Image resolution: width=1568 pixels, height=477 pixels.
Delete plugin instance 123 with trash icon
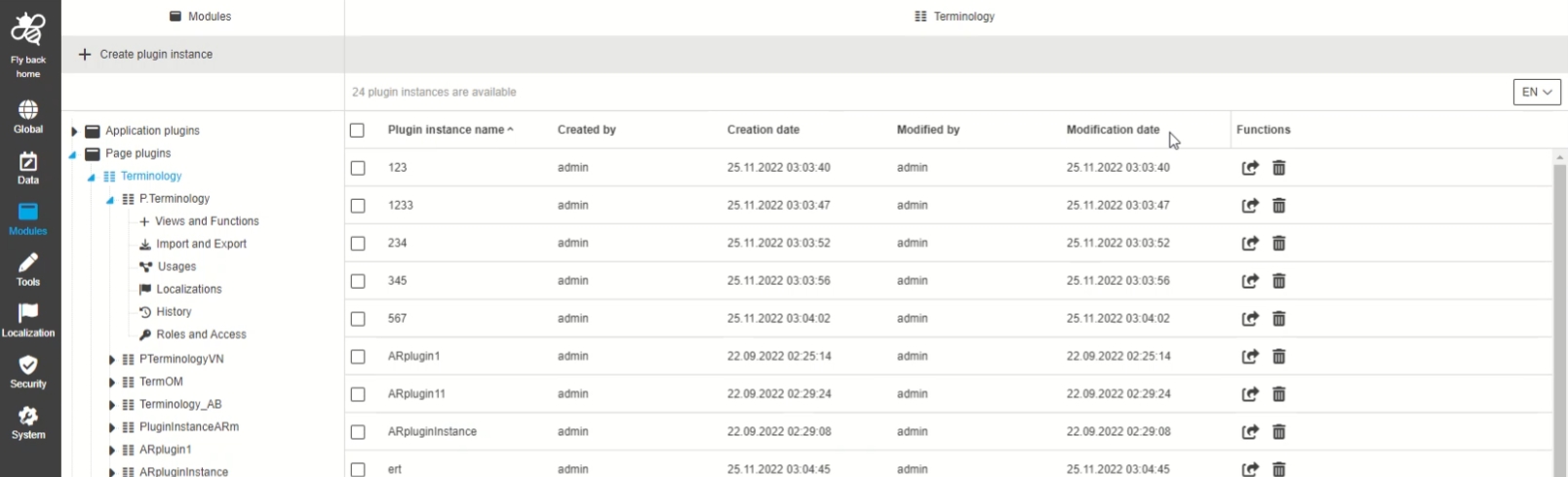click(1279, 168)
